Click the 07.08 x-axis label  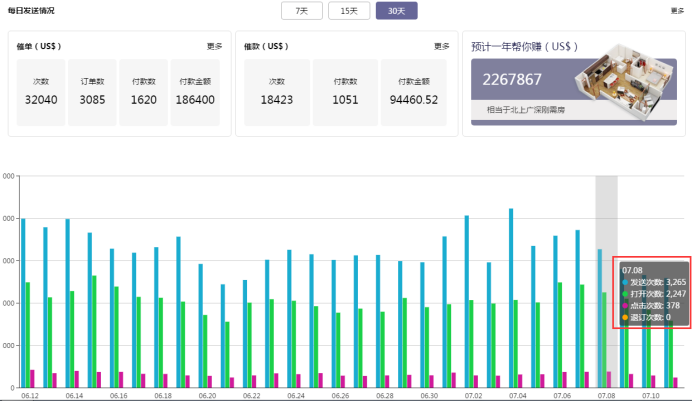(x=606, y=396)
